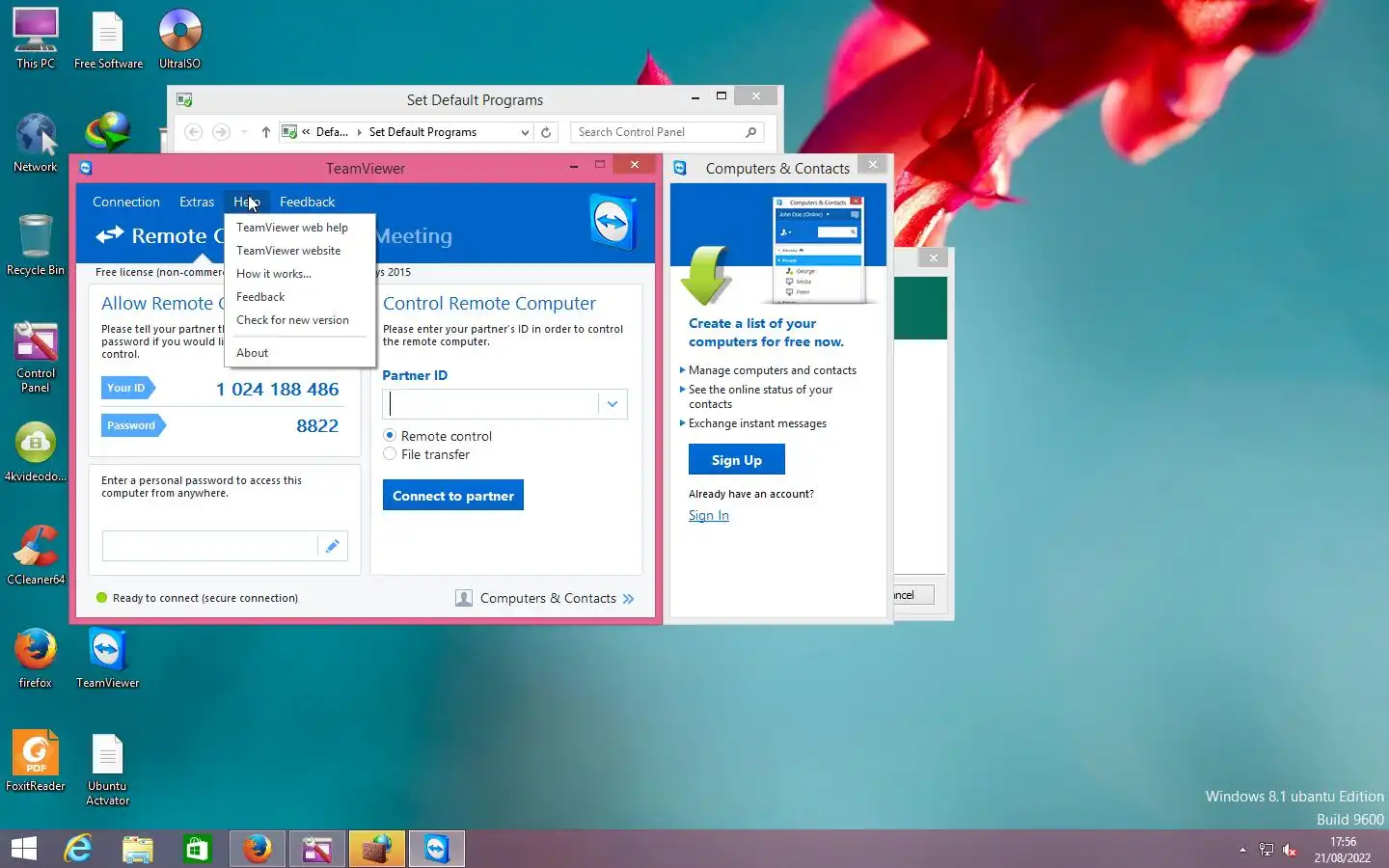Launch CCleaner64 desktop shortcut
Viewport: 1389px width, 868px height.
tap(36, 555)
